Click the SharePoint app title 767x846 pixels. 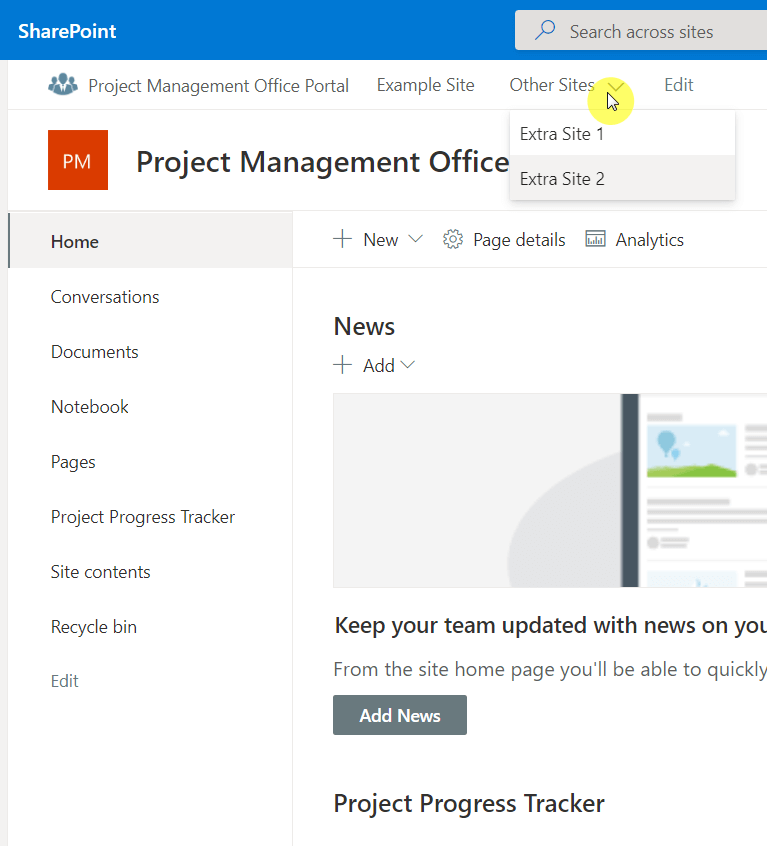(x=67, y=31)
